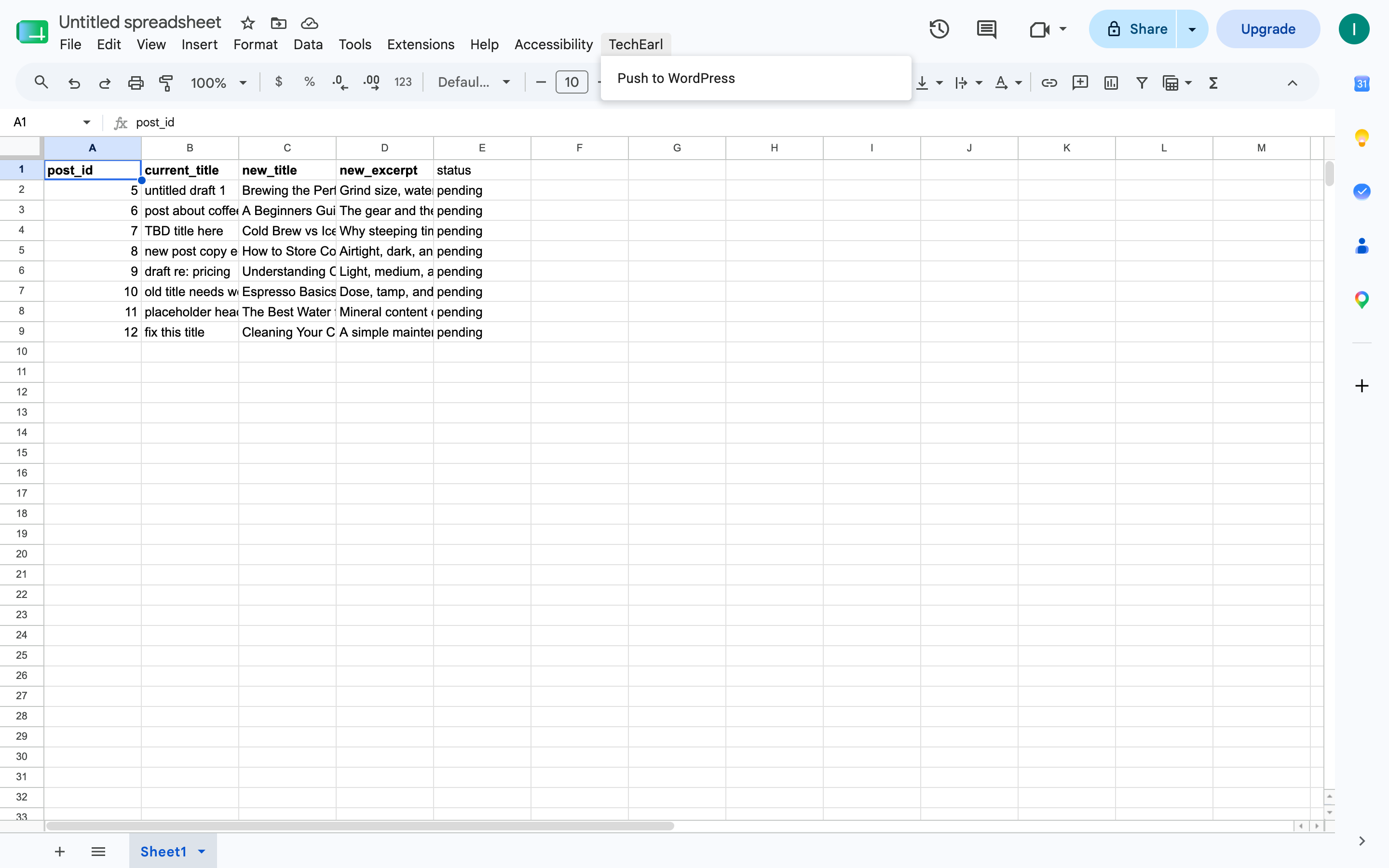Viewport: 1389px width, 868px height.
Task: Open the A1 name box dropdown
Action: (x=87, y=122)
